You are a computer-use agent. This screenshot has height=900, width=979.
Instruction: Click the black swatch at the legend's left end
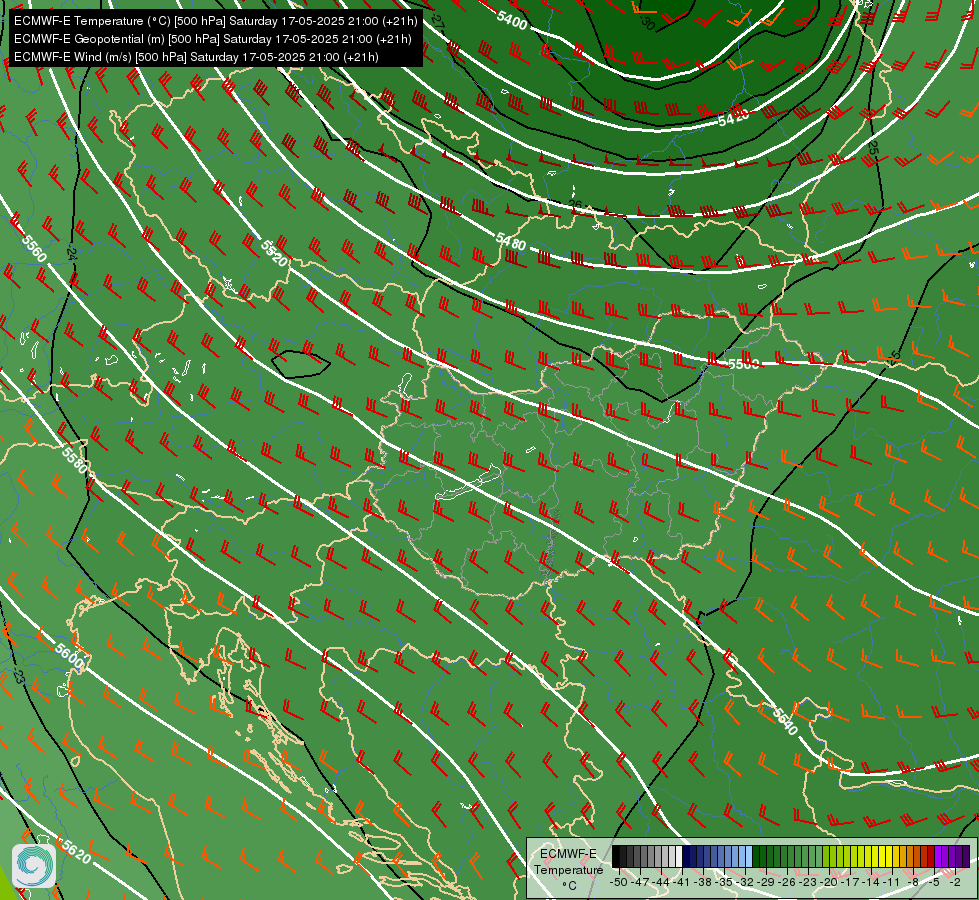click(x=616, y=857)
